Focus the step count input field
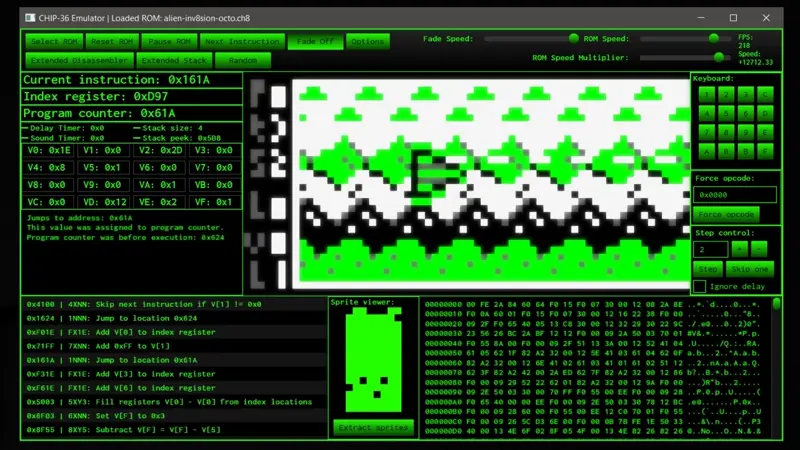This screenshot has height=450, width=800. pos(710,249)
